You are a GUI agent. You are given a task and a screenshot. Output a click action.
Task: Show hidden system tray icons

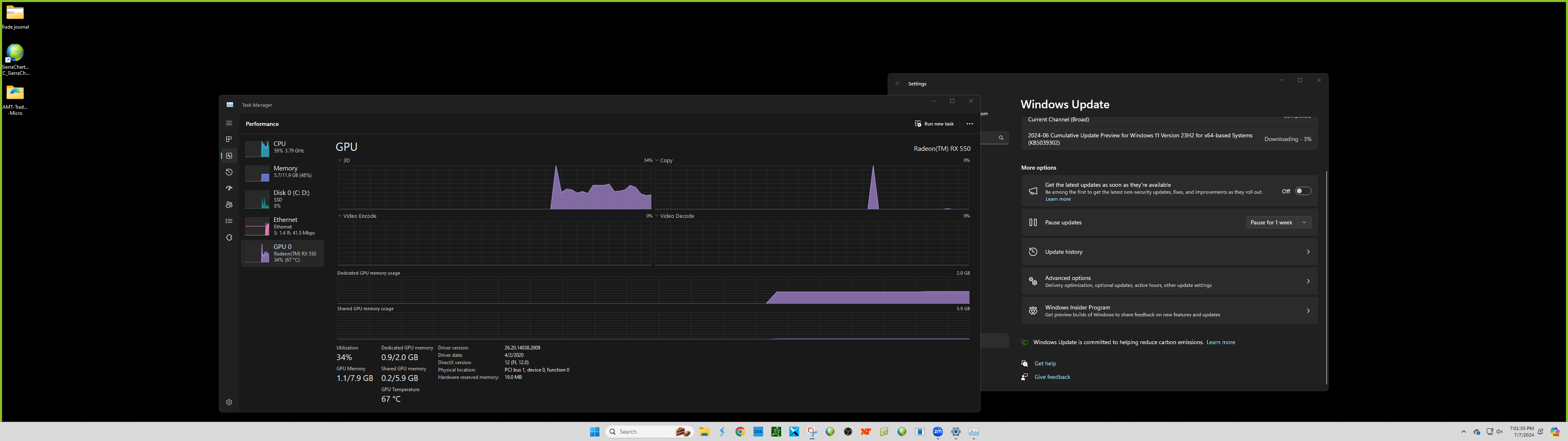click(x=1464, y=432)
